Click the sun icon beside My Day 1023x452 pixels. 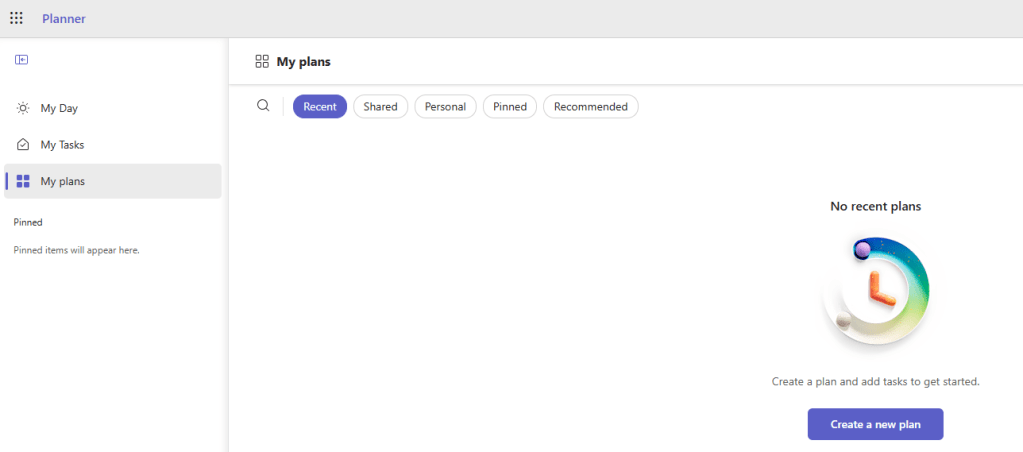click(x=23, y=108)
